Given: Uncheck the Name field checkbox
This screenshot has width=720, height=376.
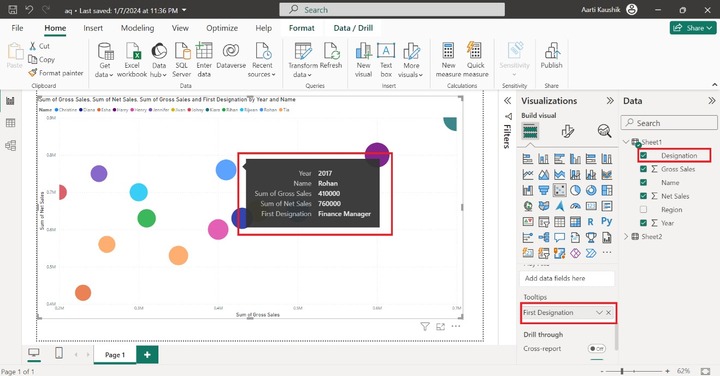Looking at the screenshot, I should [643, 183].
